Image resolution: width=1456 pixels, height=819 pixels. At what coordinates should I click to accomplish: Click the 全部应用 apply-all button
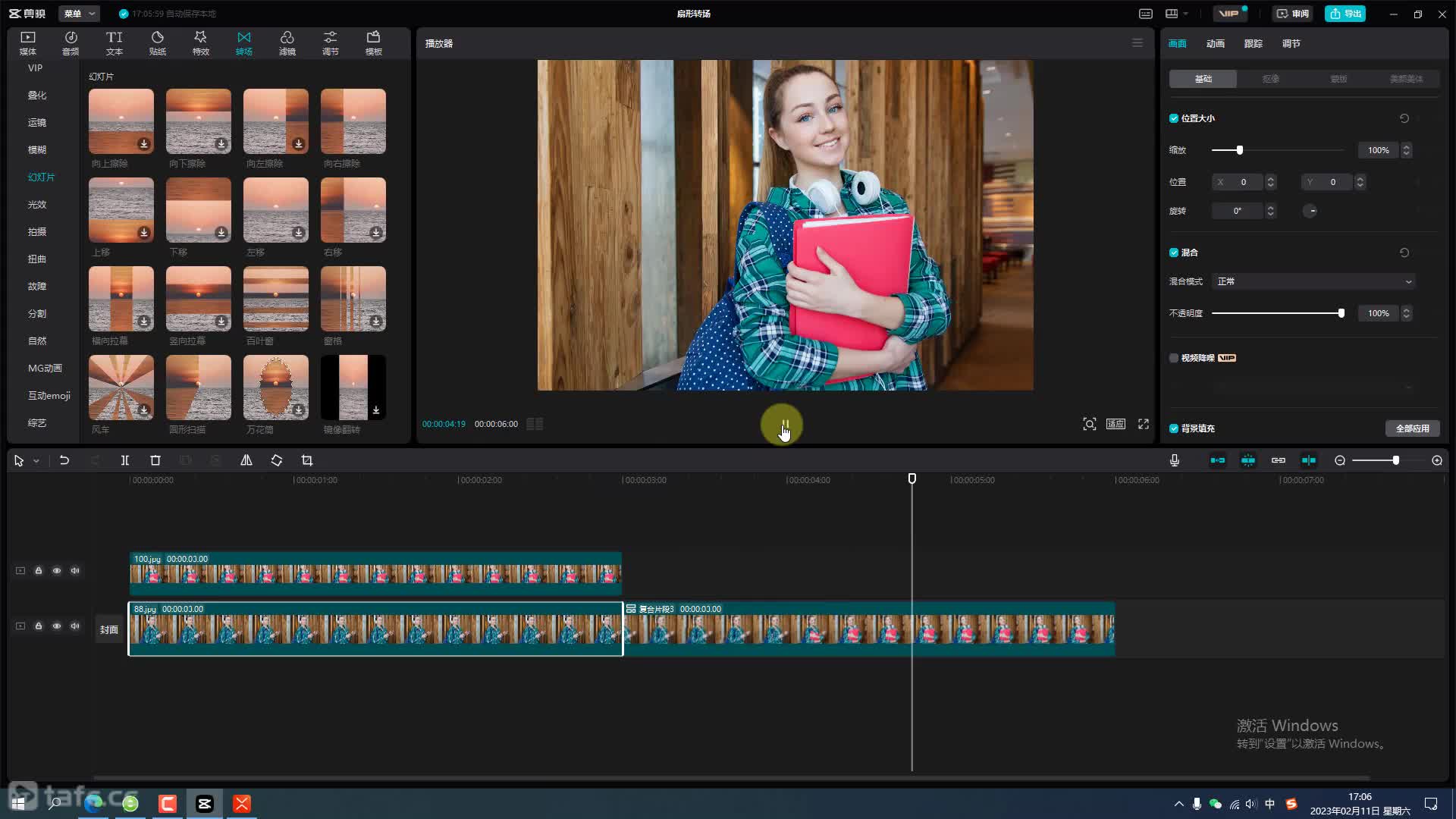point(1413,428)
